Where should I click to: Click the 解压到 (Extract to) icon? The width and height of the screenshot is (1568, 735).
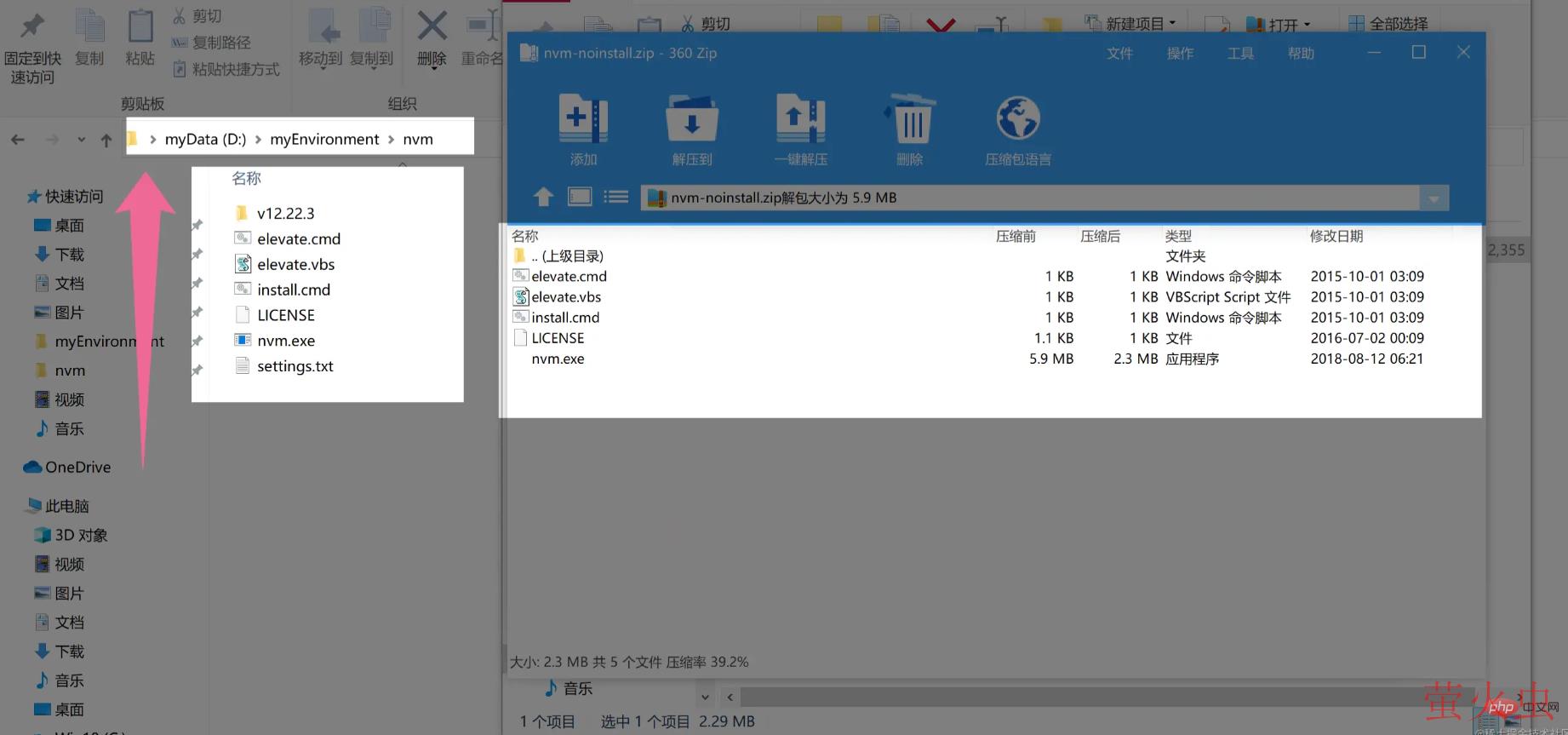(x=691, y=119)
